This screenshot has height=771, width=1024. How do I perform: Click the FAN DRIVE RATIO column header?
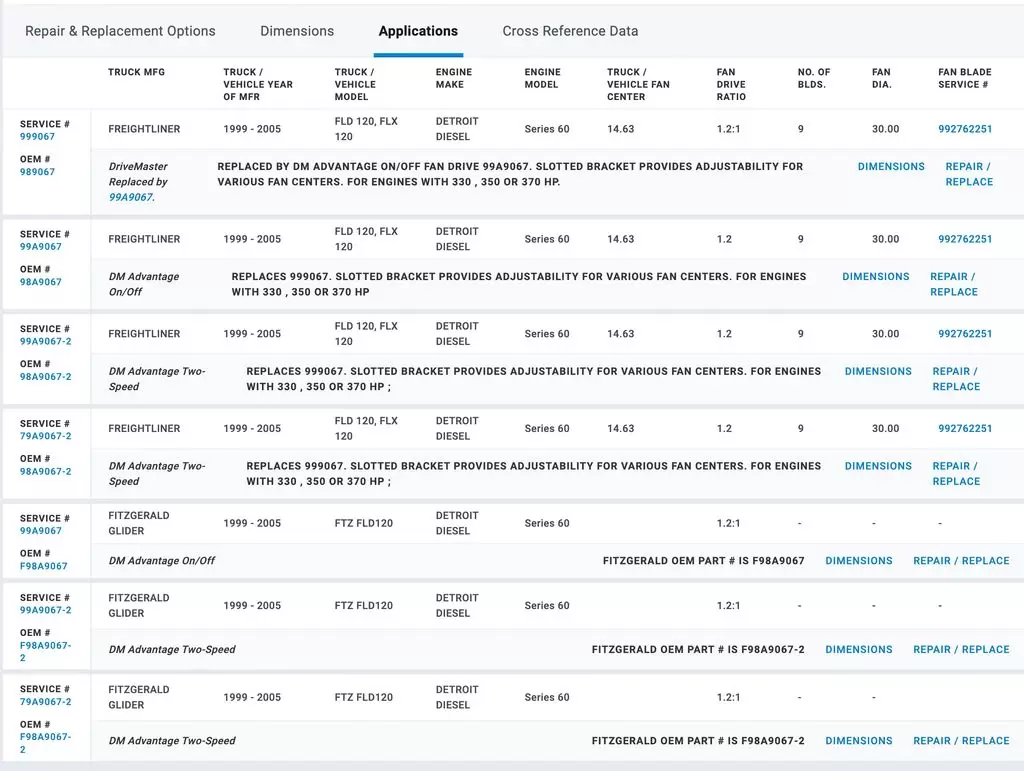[x=731, y=84]
